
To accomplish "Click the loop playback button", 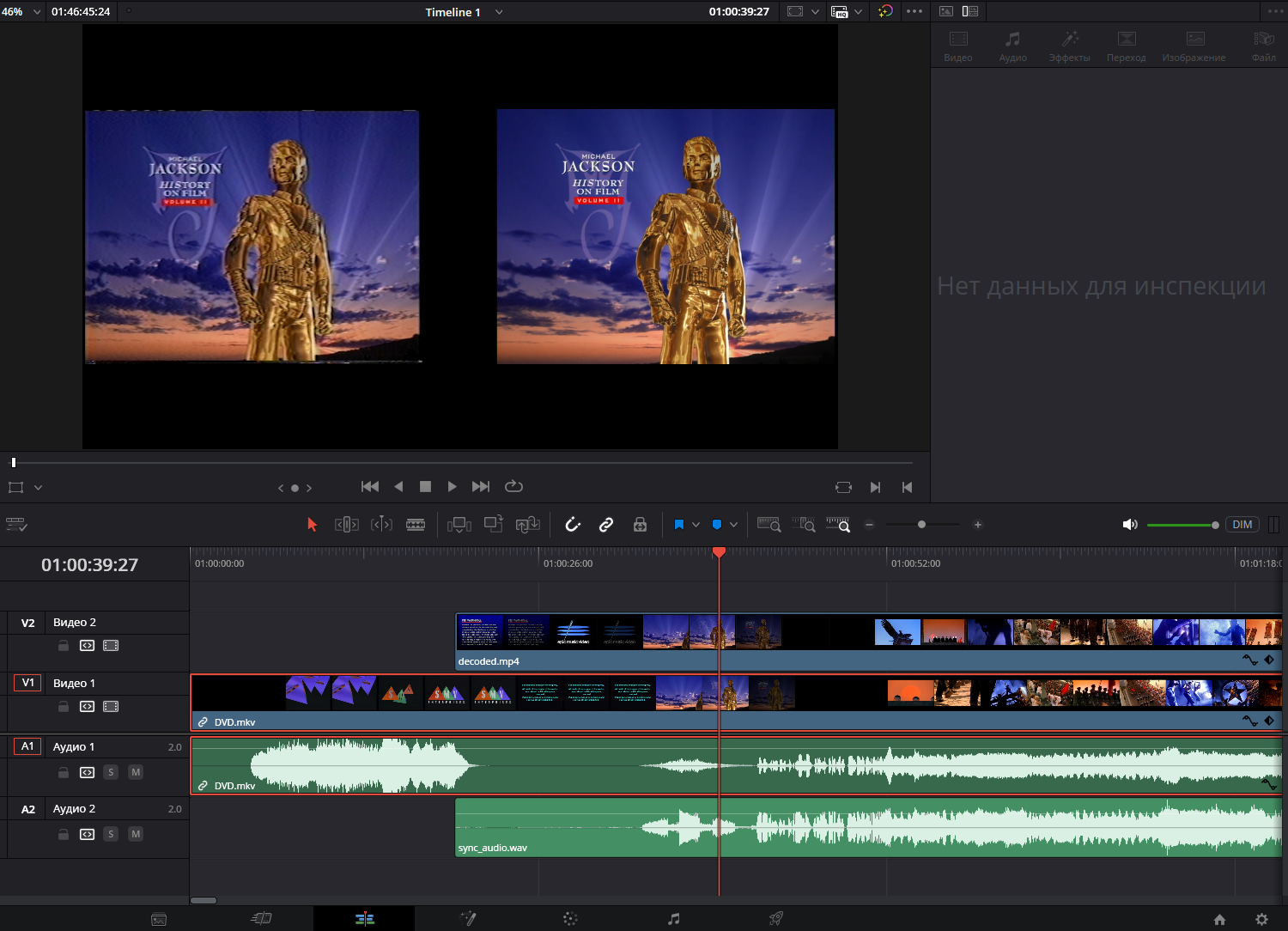I will (513, 486).
